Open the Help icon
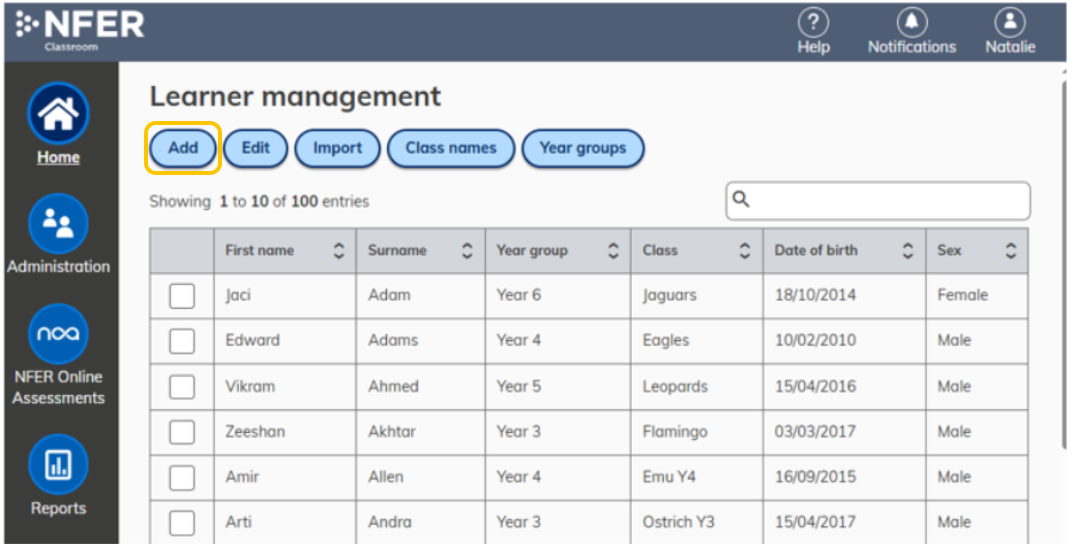Image resolution: width=1075 pixels, height=544 pixels. (x=813, y=23)
